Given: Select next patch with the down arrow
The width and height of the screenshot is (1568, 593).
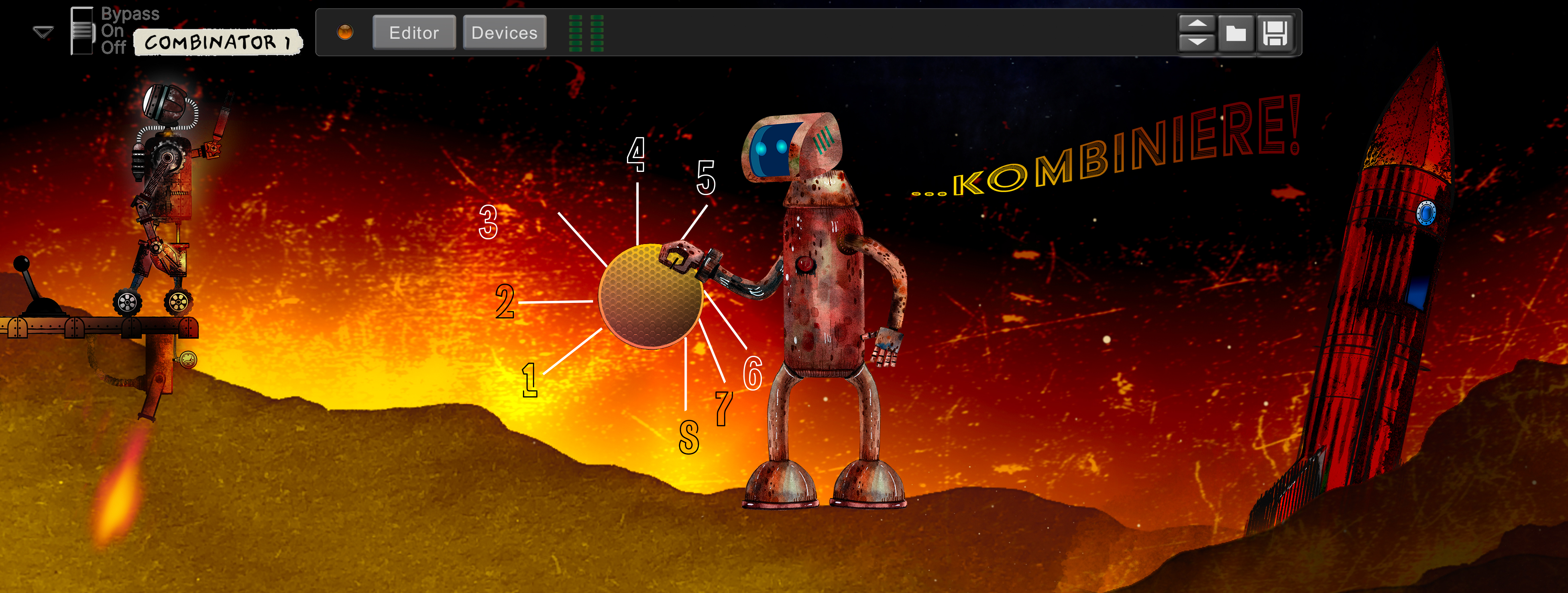Looking at the screenshot, I should tap(1197, 42).
